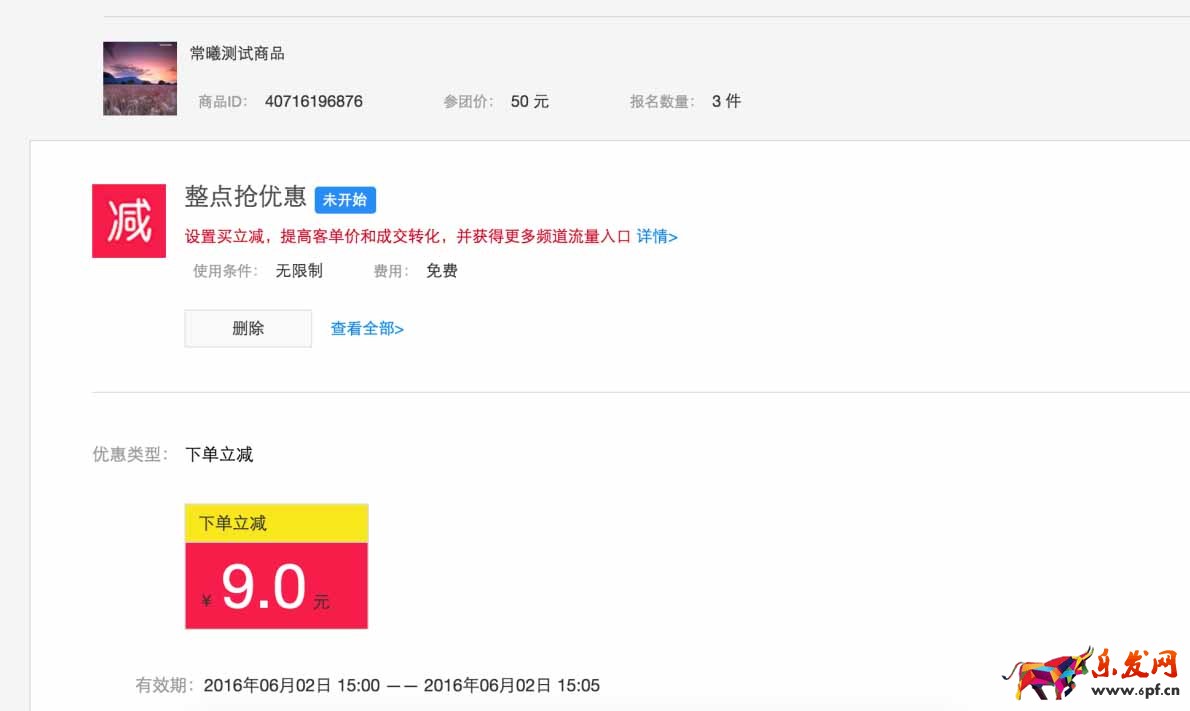
Task: Click the red 减 promotion icon
Action: [127, 220]
